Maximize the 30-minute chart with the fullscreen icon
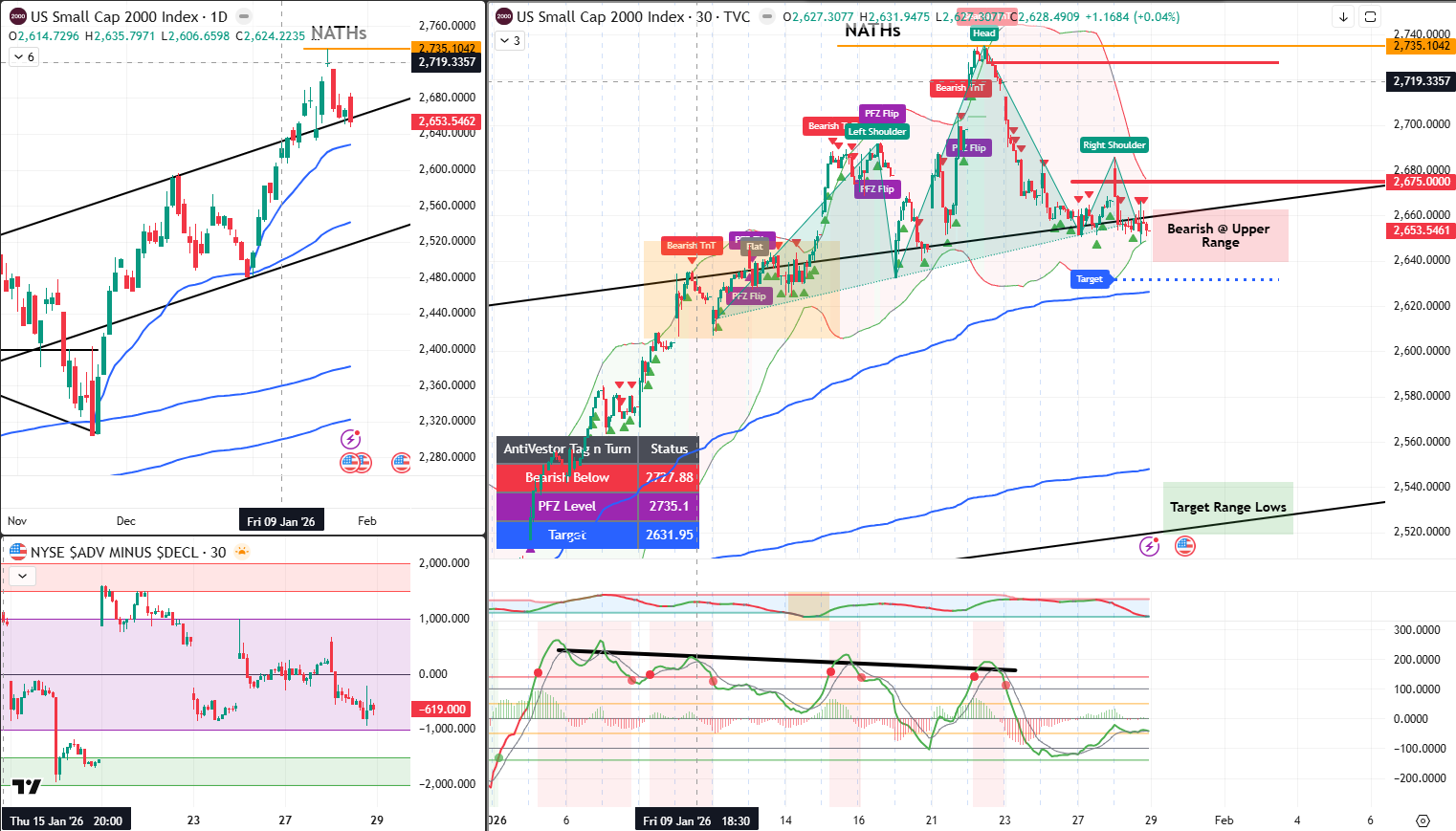This screenshot has width=1456, height=831. point(1371,16)
